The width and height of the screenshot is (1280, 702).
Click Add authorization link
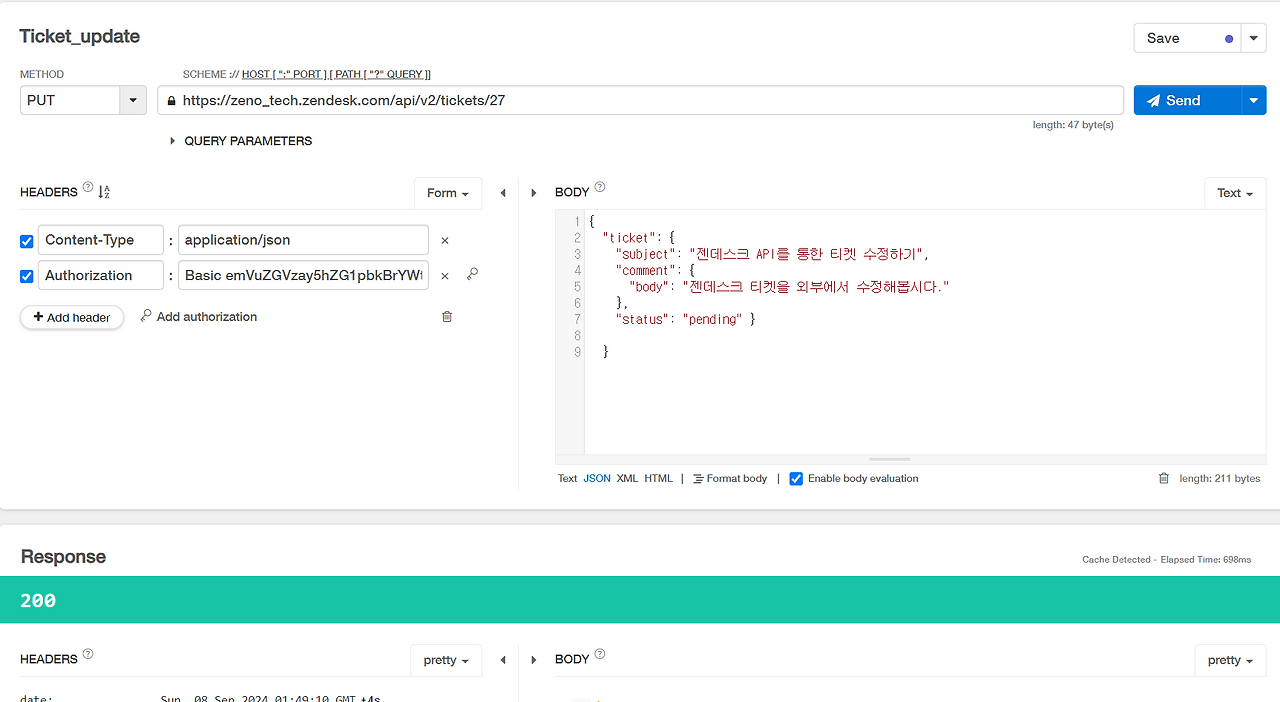(x=199, y=316)
